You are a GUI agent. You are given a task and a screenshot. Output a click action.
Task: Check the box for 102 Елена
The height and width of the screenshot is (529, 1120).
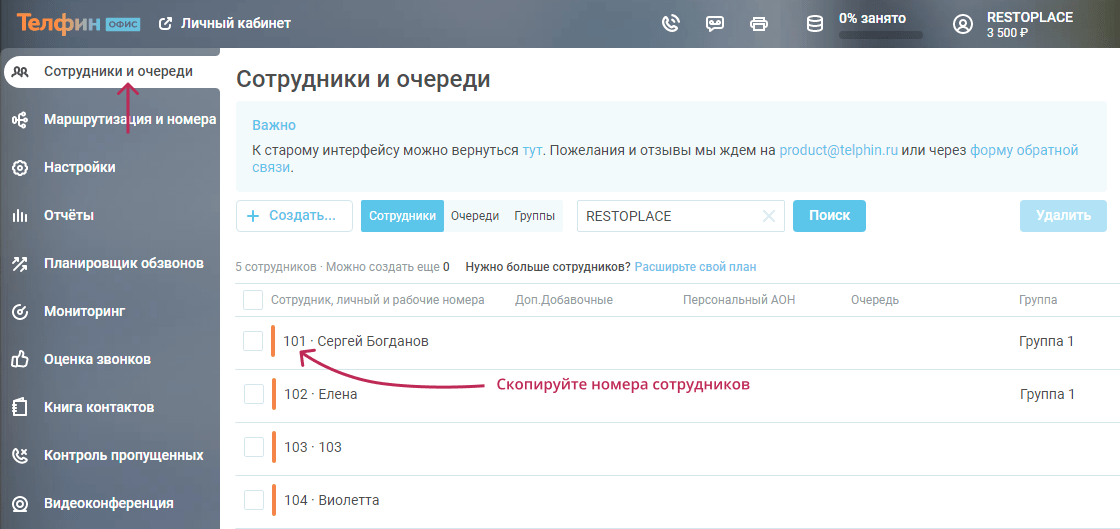(x=254, y=394)
